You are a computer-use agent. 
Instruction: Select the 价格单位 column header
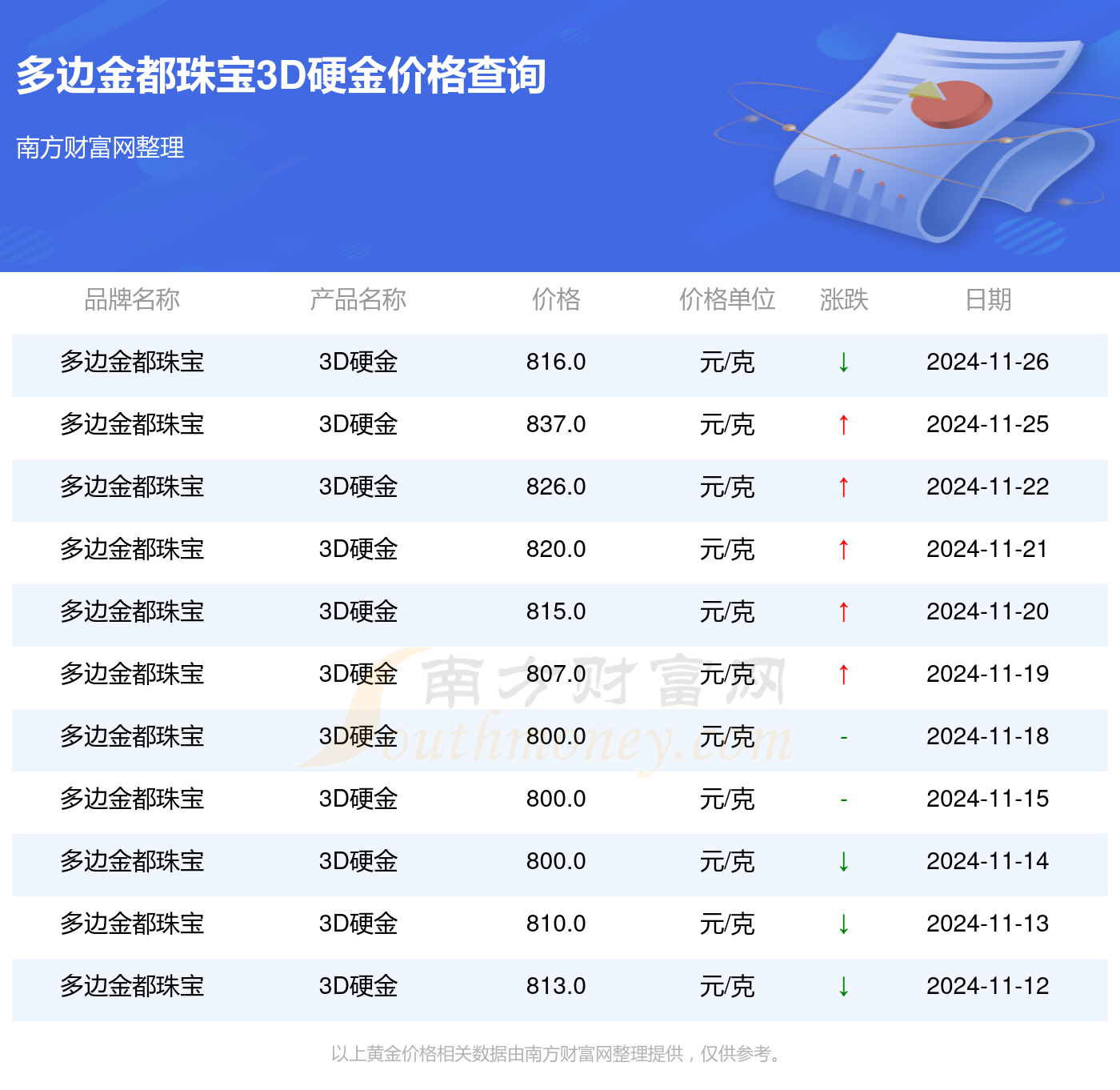click(727, 299)
